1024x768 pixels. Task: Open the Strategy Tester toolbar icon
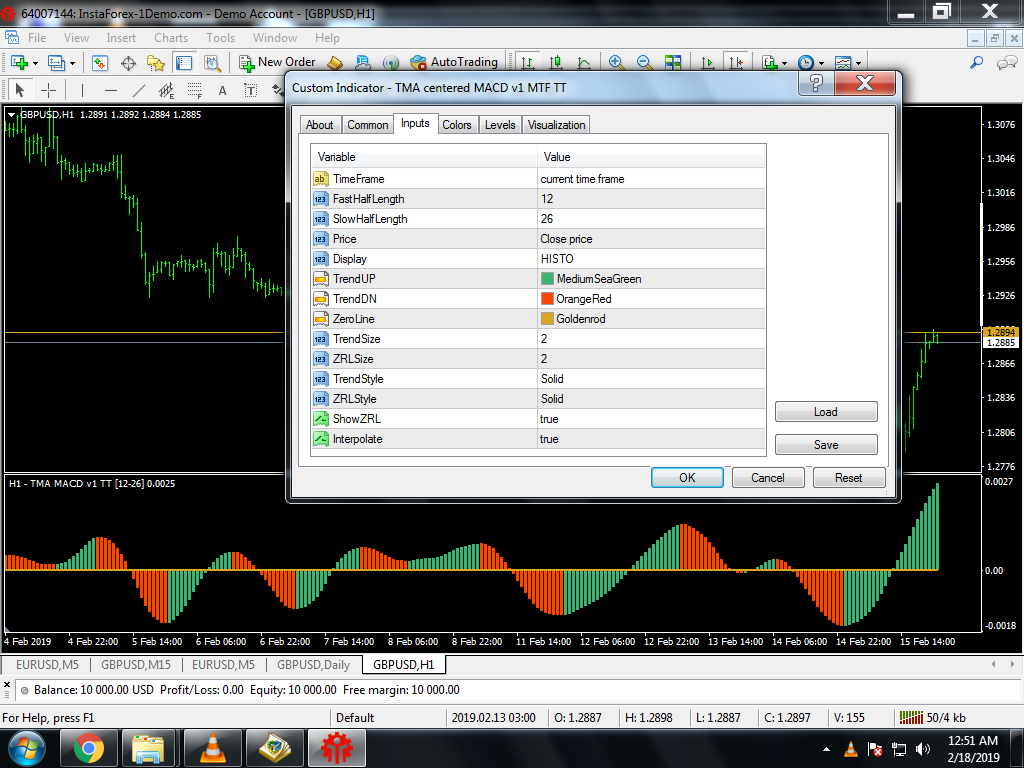pos(212,63)
